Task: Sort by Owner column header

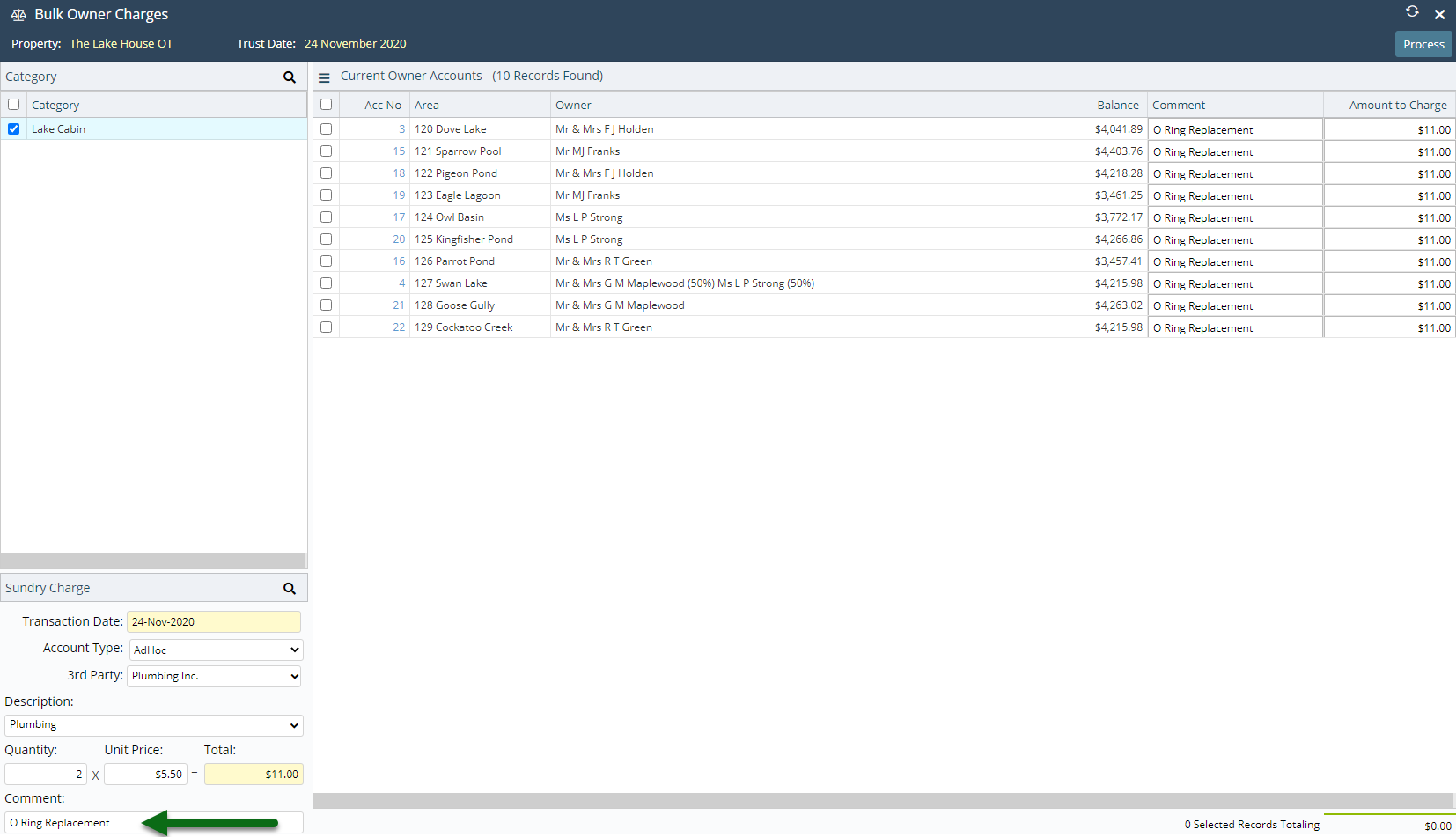Action: pos(573,105)
